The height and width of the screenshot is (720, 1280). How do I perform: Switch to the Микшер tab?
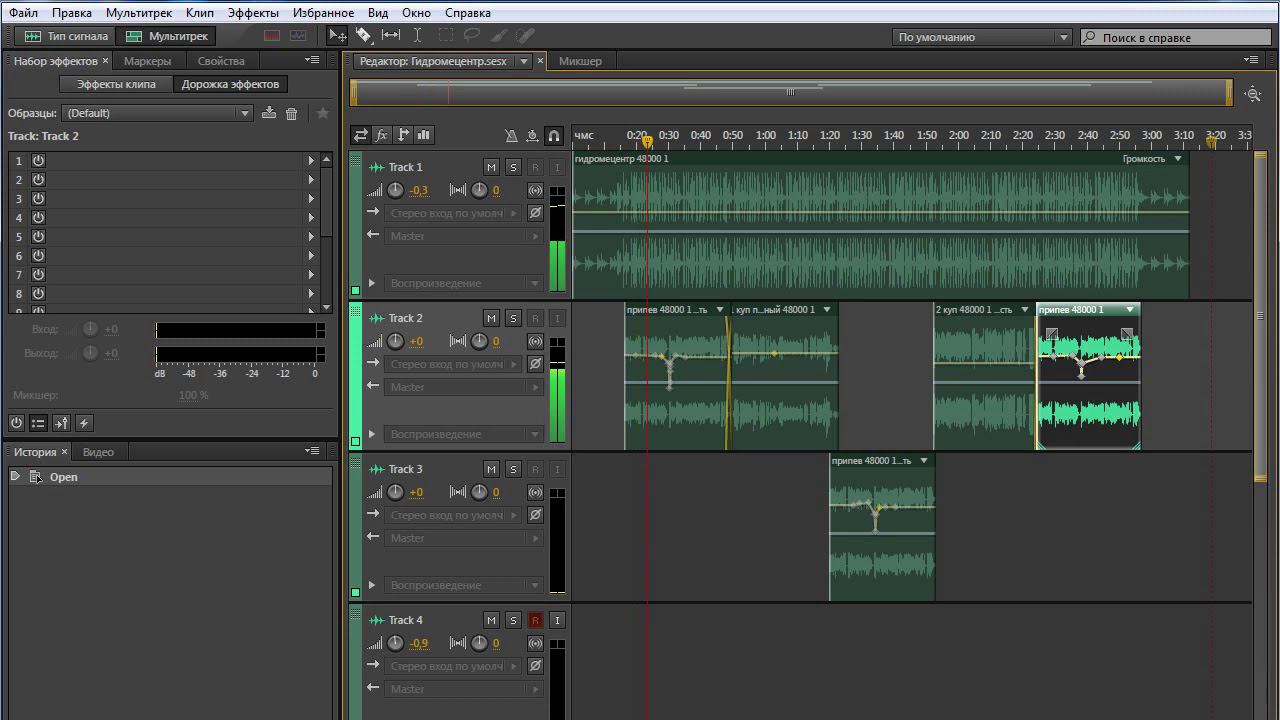pos(580,61)
